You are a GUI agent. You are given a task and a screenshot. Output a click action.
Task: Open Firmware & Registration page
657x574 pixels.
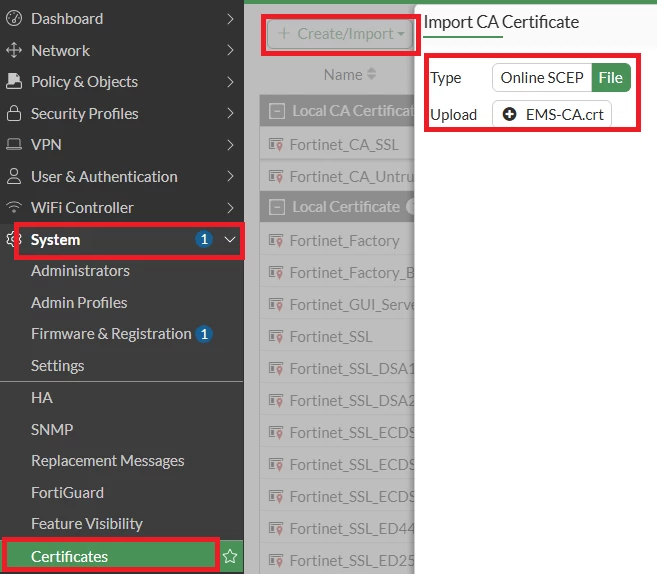click(111, 334)
